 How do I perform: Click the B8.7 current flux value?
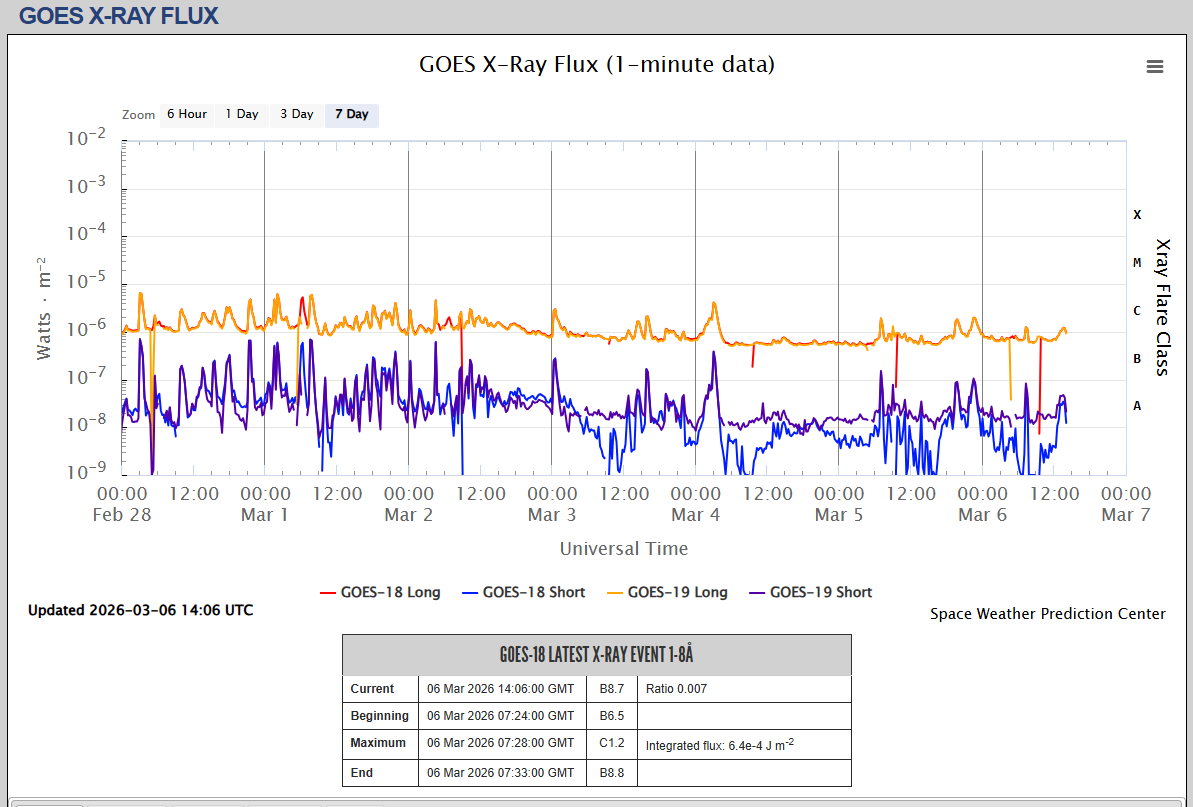click(x=612, y=689)
